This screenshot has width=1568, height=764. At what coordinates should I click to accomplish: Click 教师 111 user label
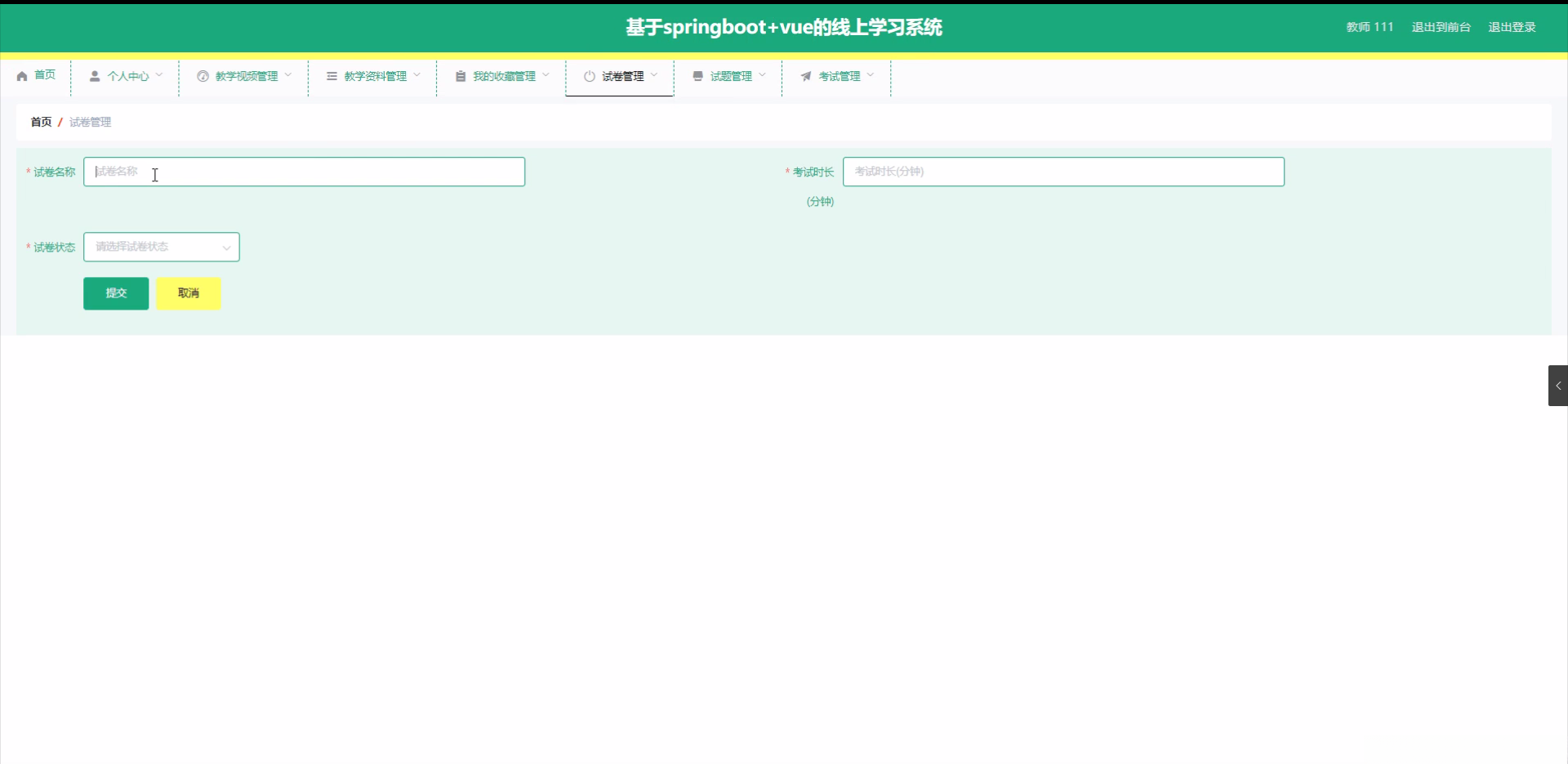pyautogui.click(x=1370, y=27)
